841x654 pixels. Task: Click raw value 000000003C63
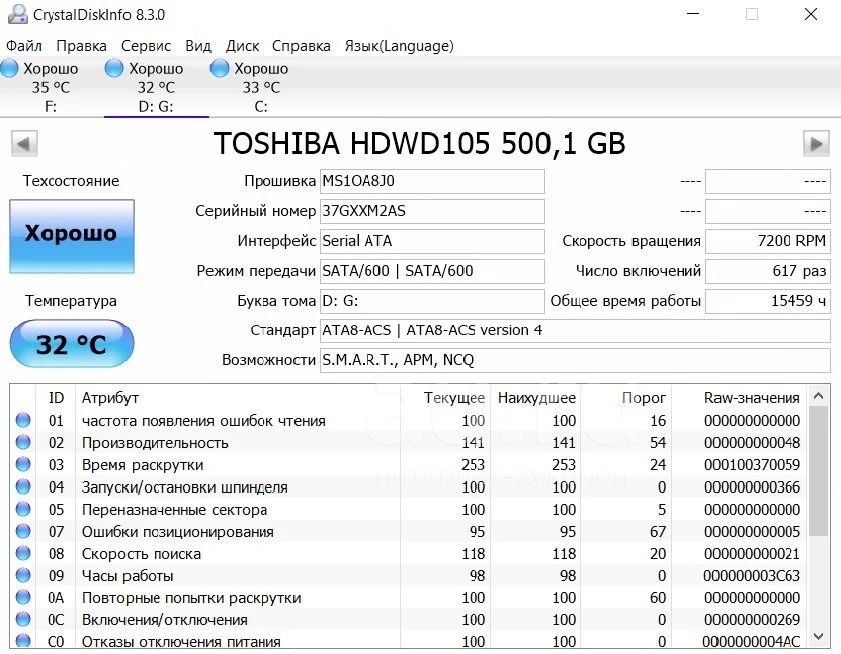(752, 576)
